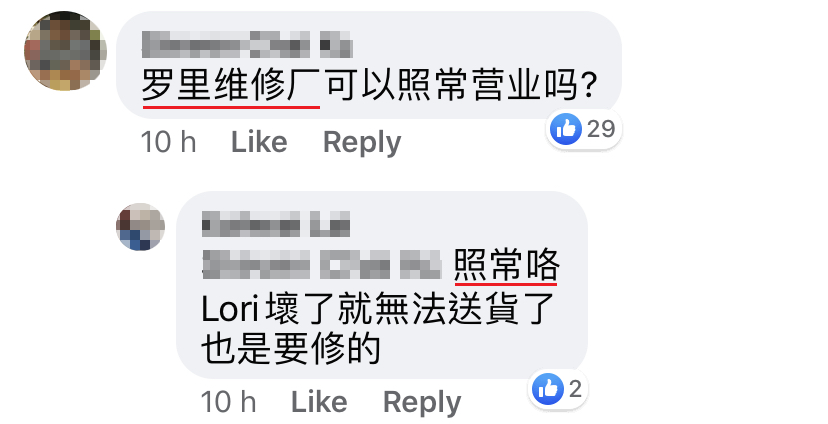Viewport: 828px width, 424px height.
Task: Open the 10 h timestamp of the Lori reply
Action: 229,402
